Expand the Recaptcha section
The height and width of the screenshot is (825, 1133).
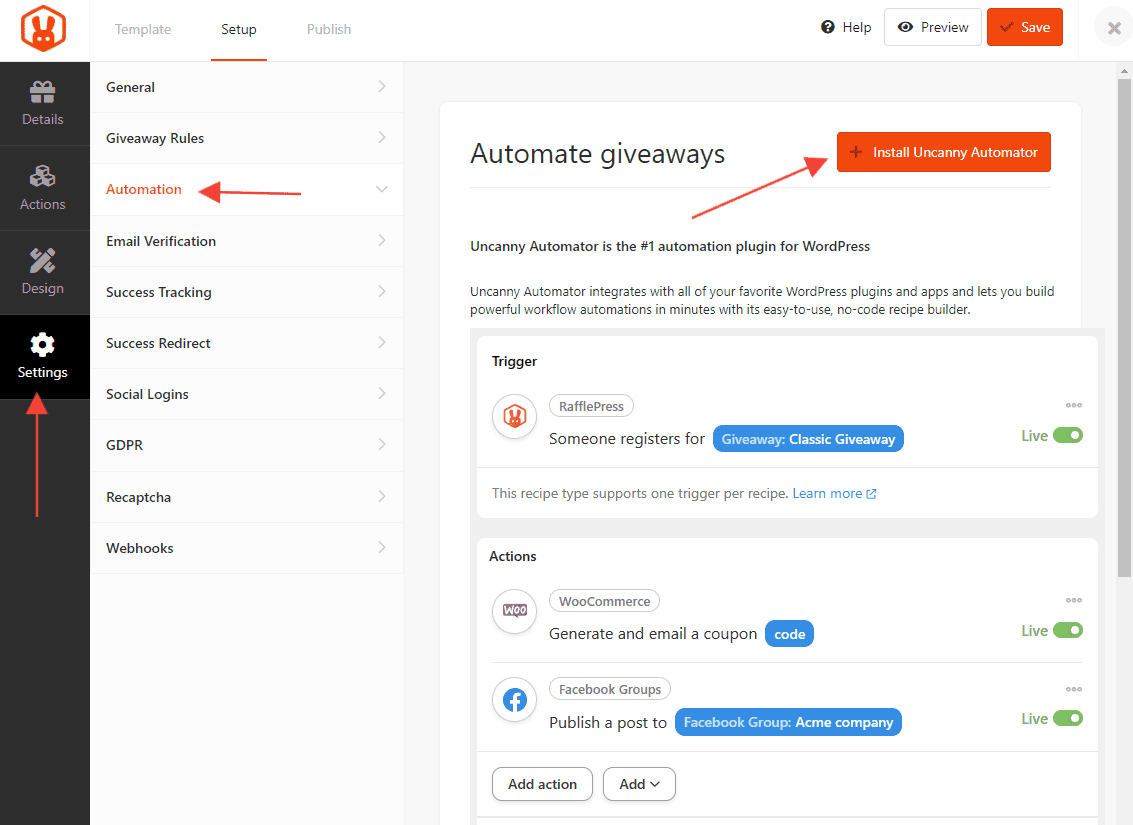pos(246,497)
